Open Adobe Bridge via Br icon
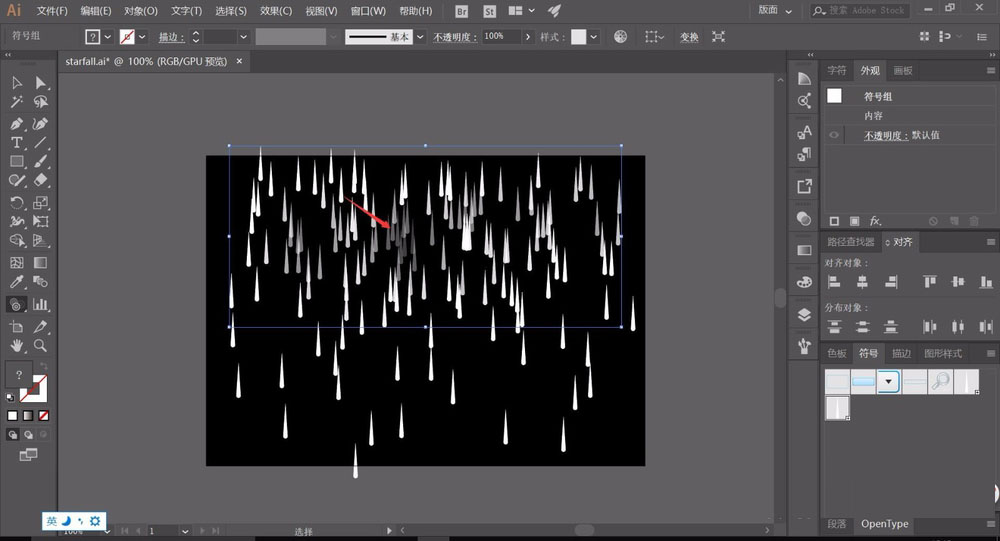This screenshot has height=541, width=1000. click(462, 11)
